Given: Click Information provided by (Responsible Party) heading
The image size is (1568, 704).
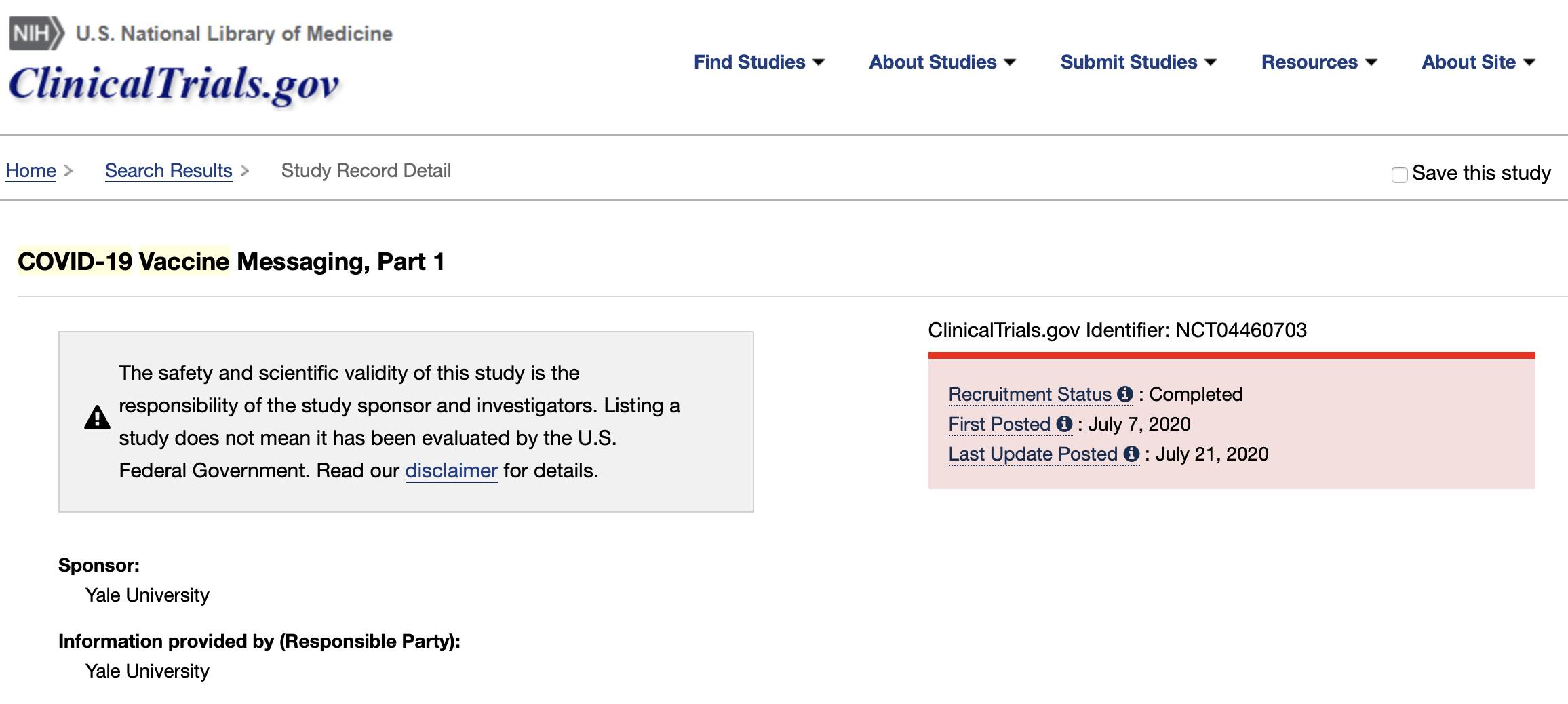Looking at the screenshot, I should point(259,642).
